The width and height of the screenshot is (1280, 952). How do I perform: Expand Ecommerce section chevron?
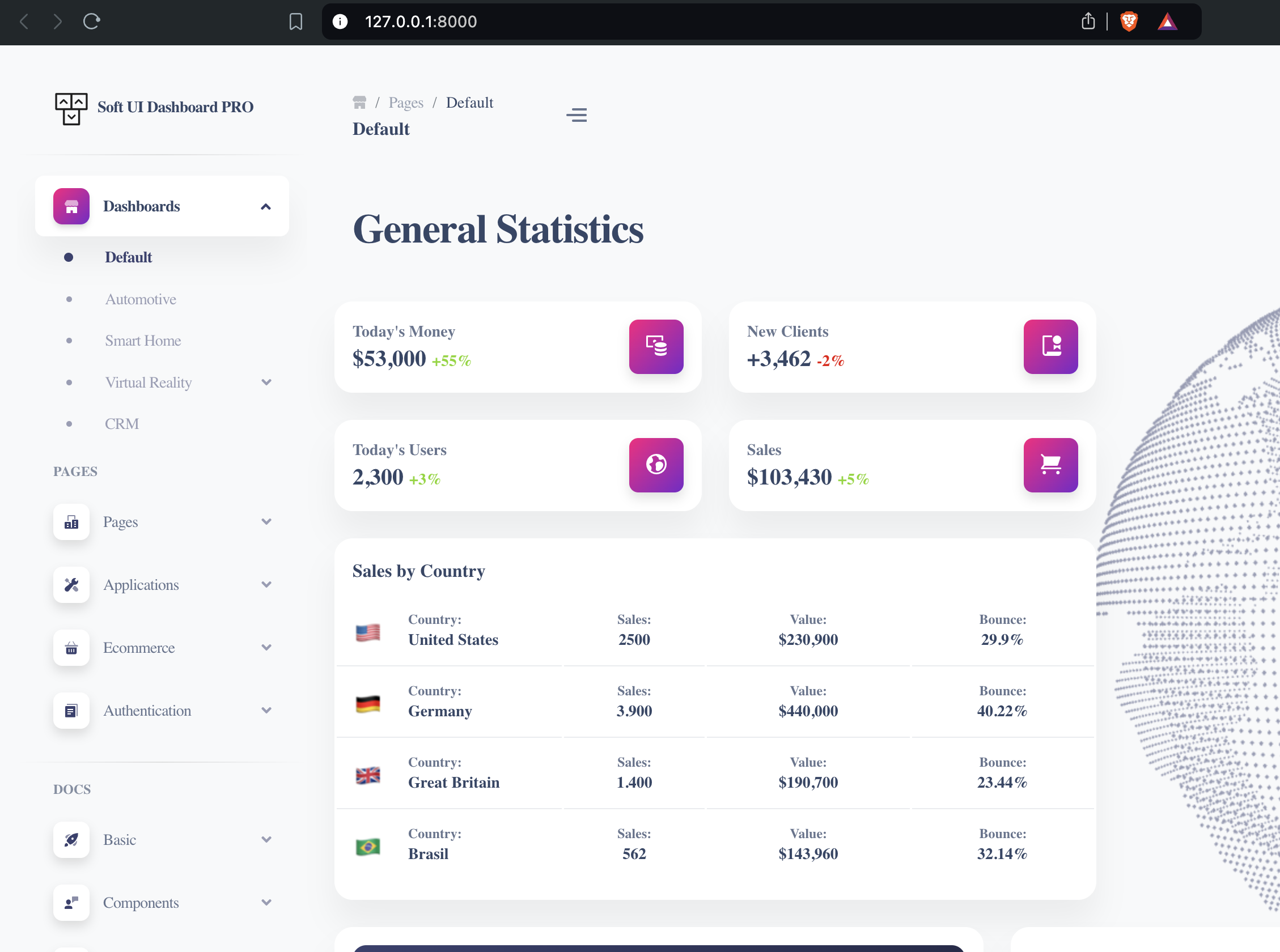266,648
